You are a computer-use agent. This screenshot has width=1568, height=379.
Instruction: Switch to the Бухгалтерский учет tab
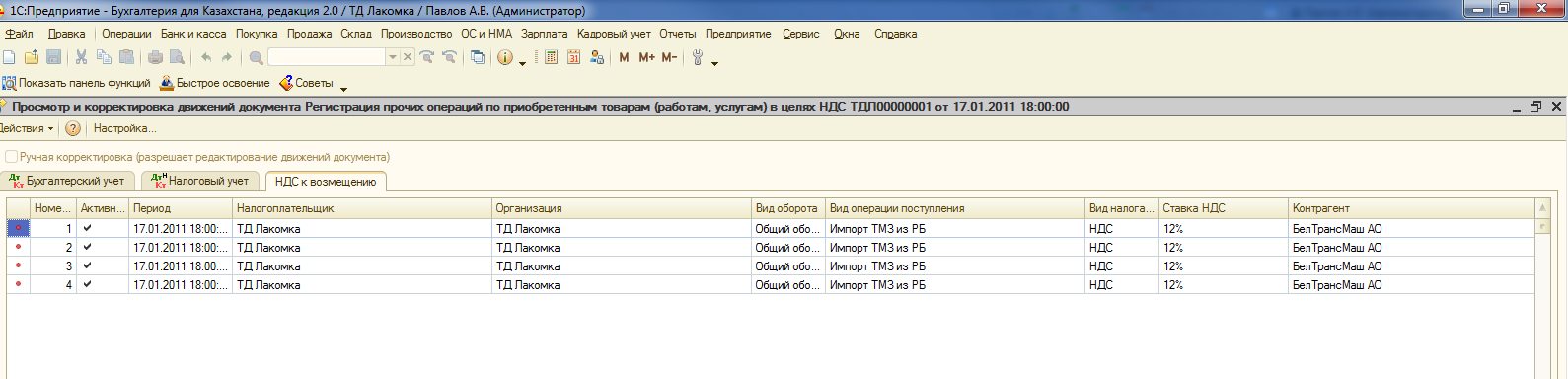coord(67,181)
